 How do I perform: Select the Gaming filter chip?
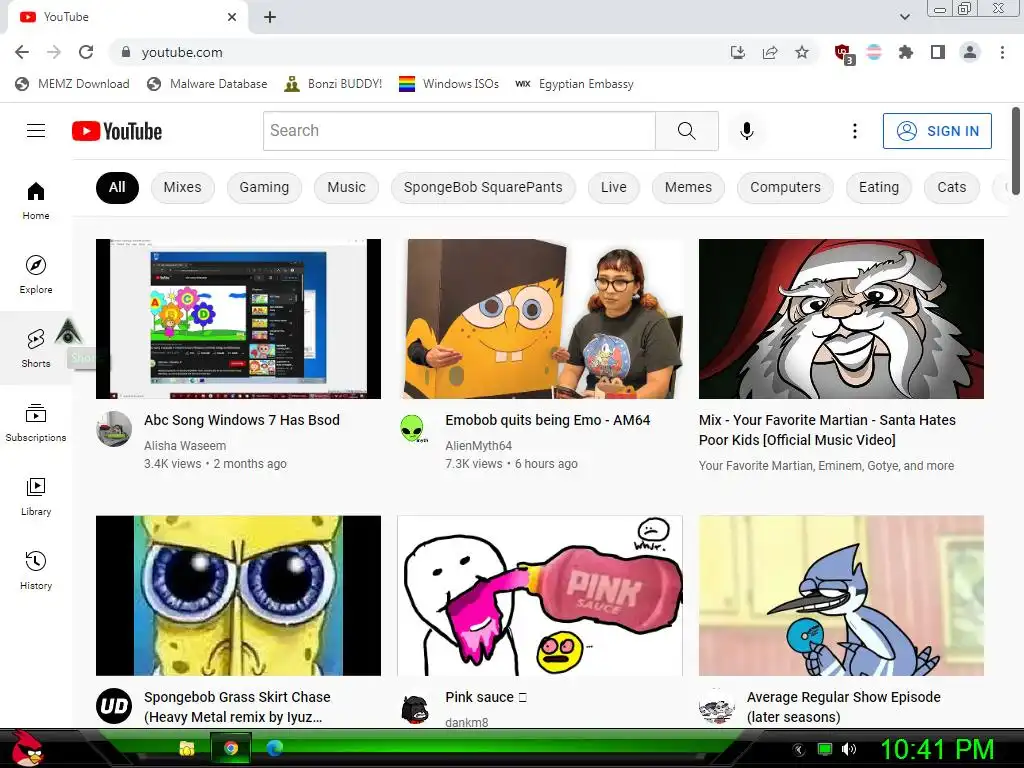point(264,187)
